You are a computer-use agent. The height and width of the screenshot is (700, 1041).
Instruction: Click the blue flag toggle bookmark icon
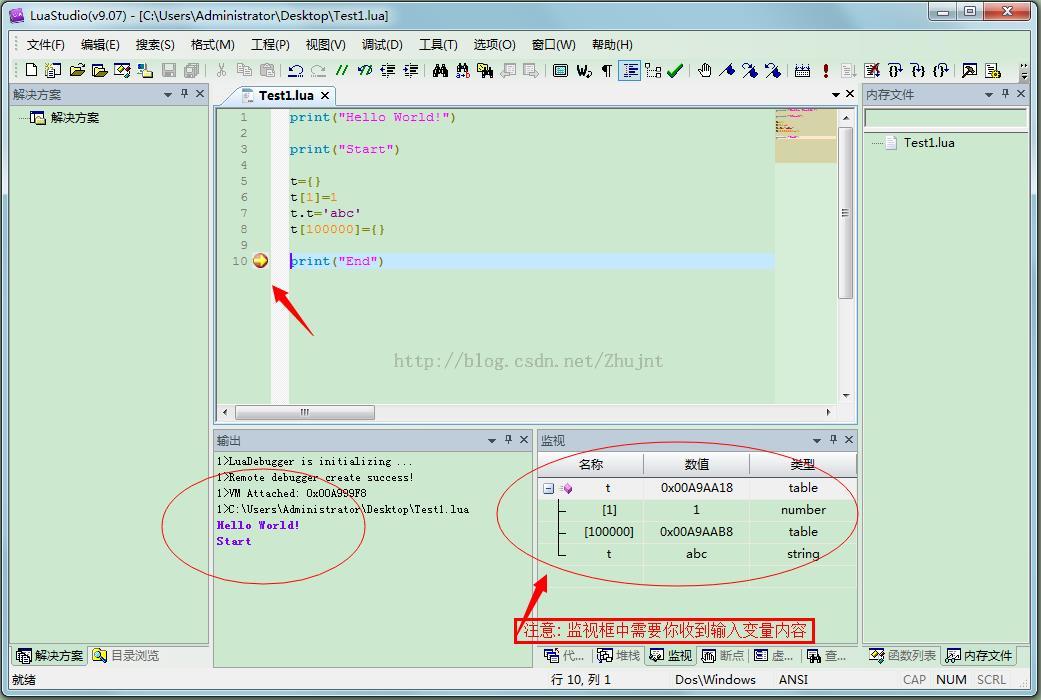click(x=727, y=70)
